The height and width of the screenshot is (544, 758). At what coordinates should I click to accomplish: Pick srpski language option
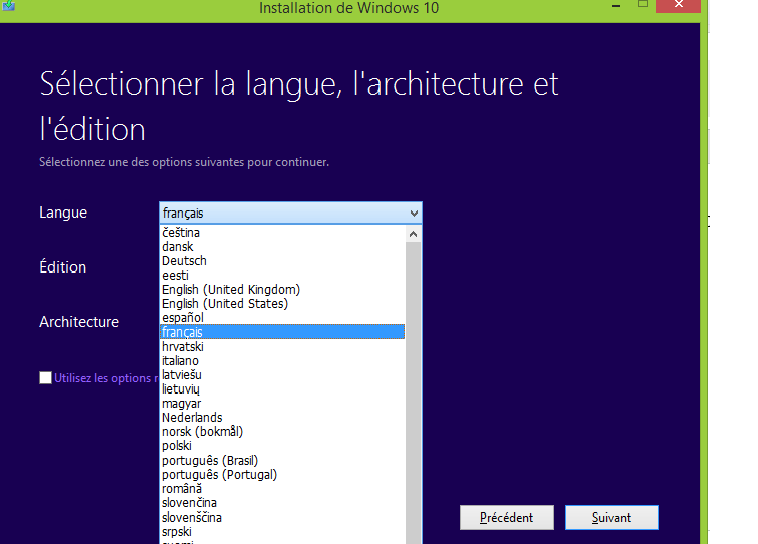(282, 531)
